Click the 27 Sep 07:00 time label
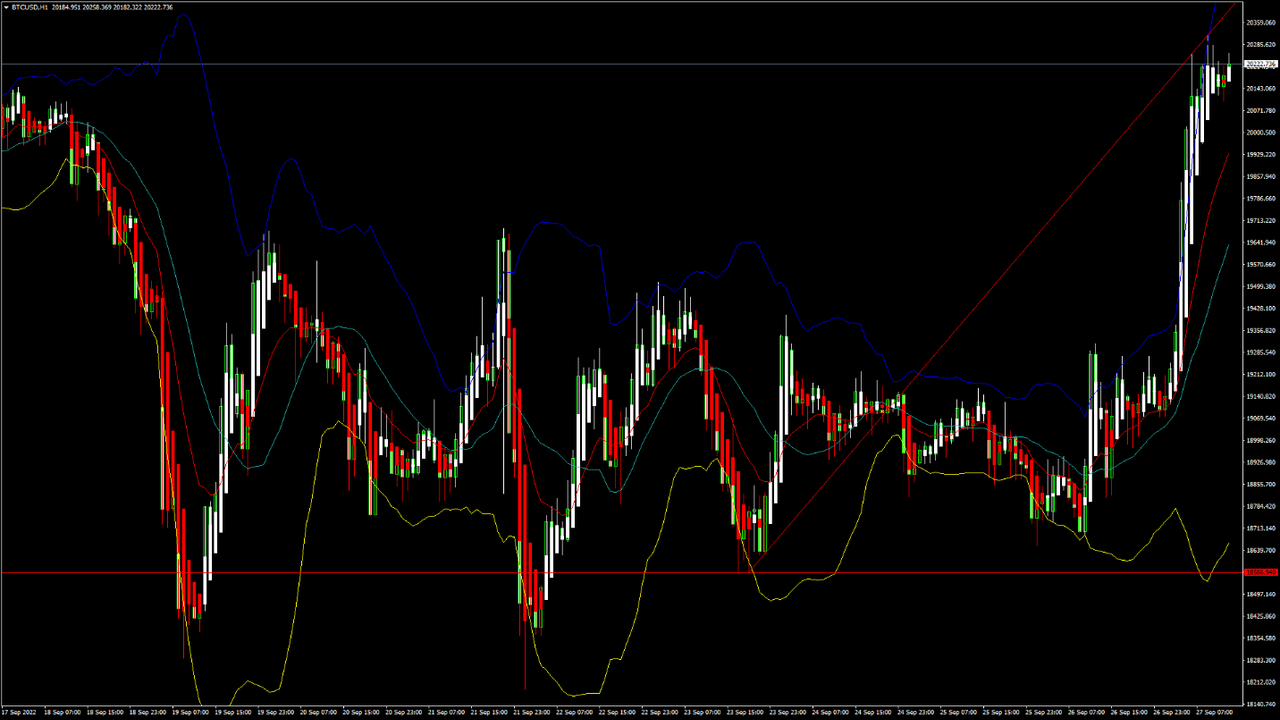Image resolution: width=1280 pixels, height=720 pixels. point(1214,713)
